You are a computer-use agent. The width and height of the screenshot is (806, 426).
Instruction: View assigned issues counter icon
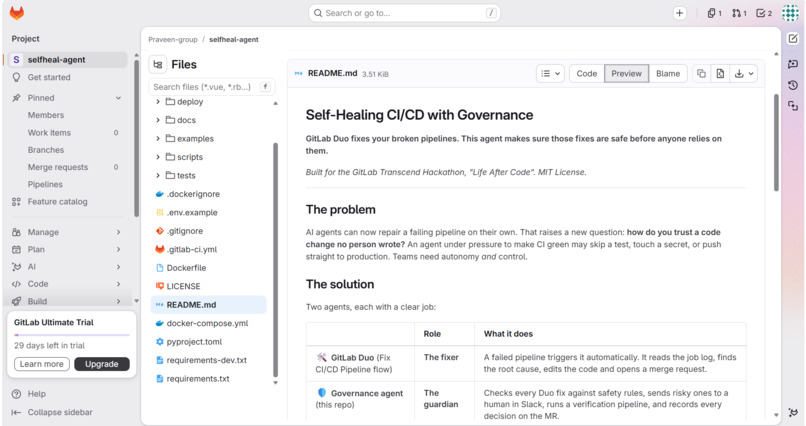[715, 13]
